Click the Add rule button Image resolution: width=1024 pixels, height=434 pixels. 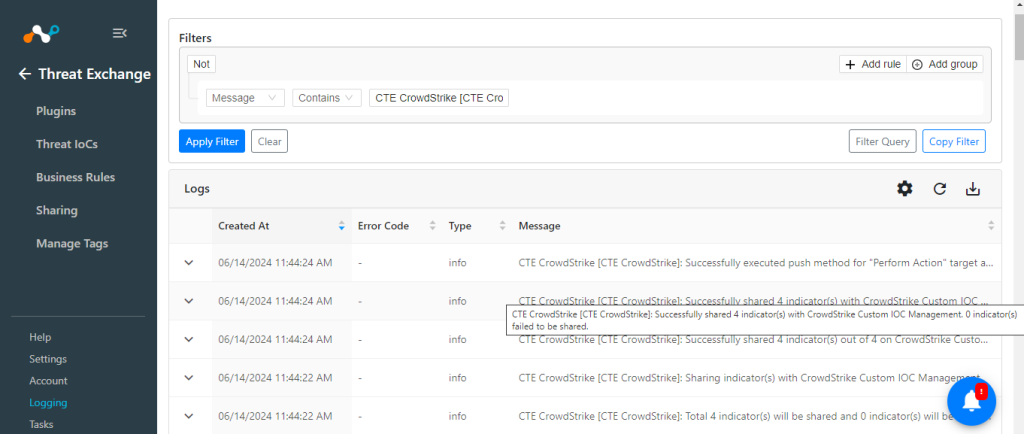(x=872, y=64)
